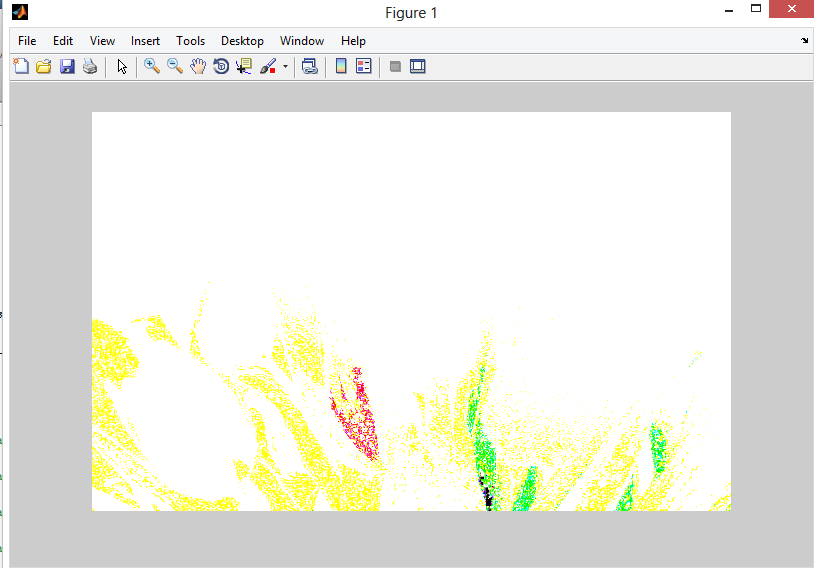Open the View menu
The height and width of the screenshot is (568, 820).
click(102, 41)
